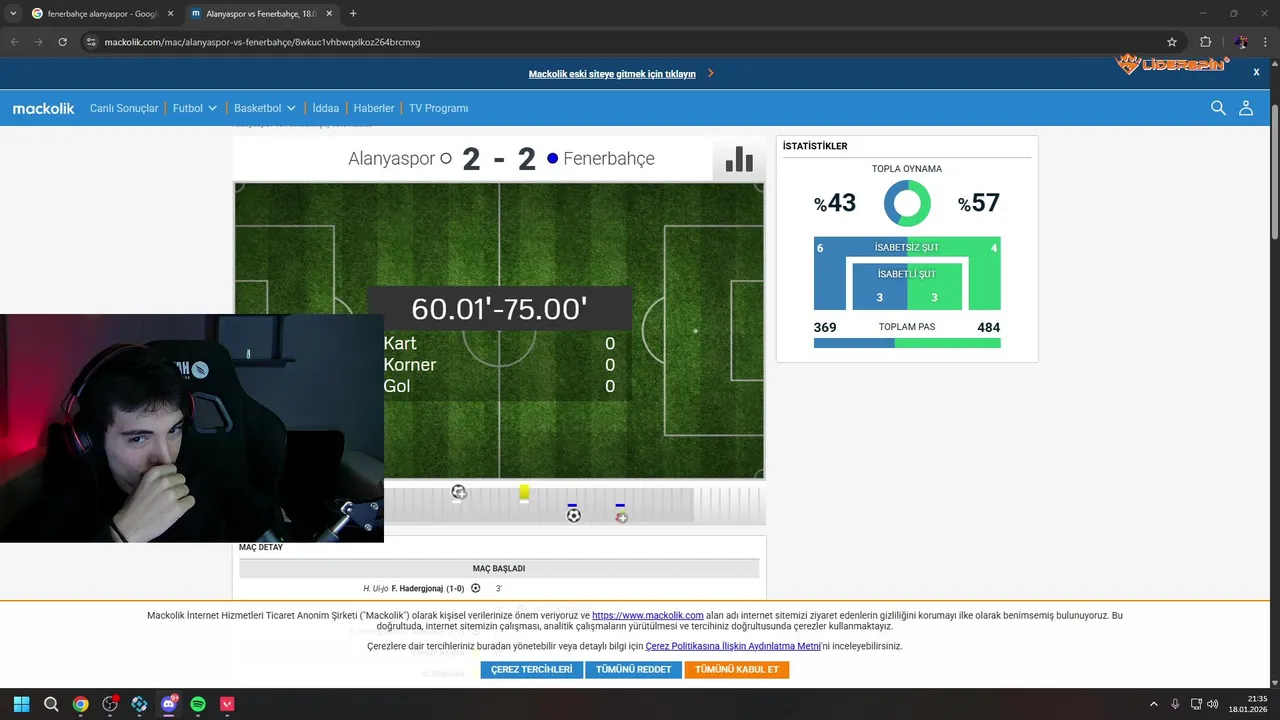Open the Chrome profile avatar
Viewport: 1280px width, 720px height.
[1241, 42]
